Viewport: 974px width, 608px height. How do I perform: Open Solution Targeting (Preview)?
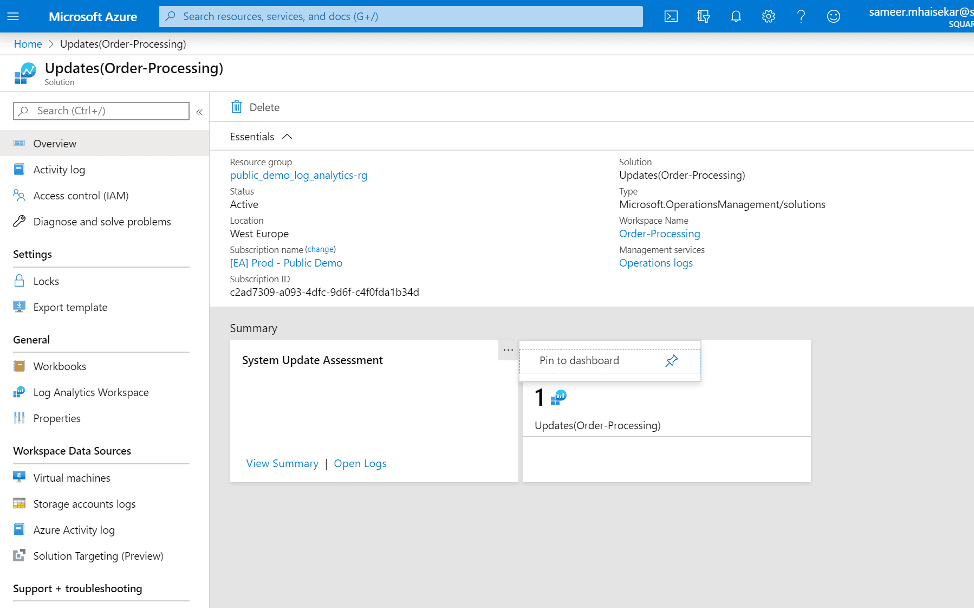(104, 556)
